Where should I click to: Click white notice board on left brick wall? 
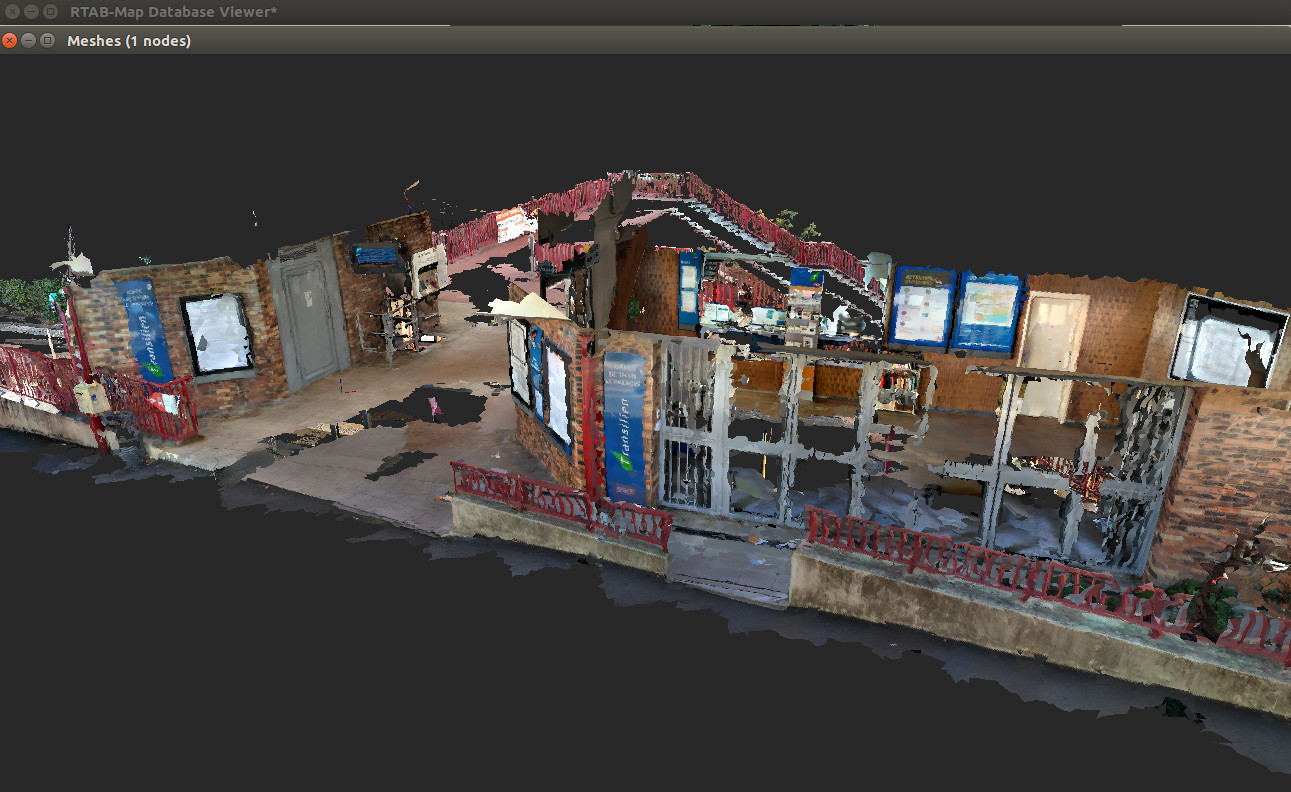[218, 335]
